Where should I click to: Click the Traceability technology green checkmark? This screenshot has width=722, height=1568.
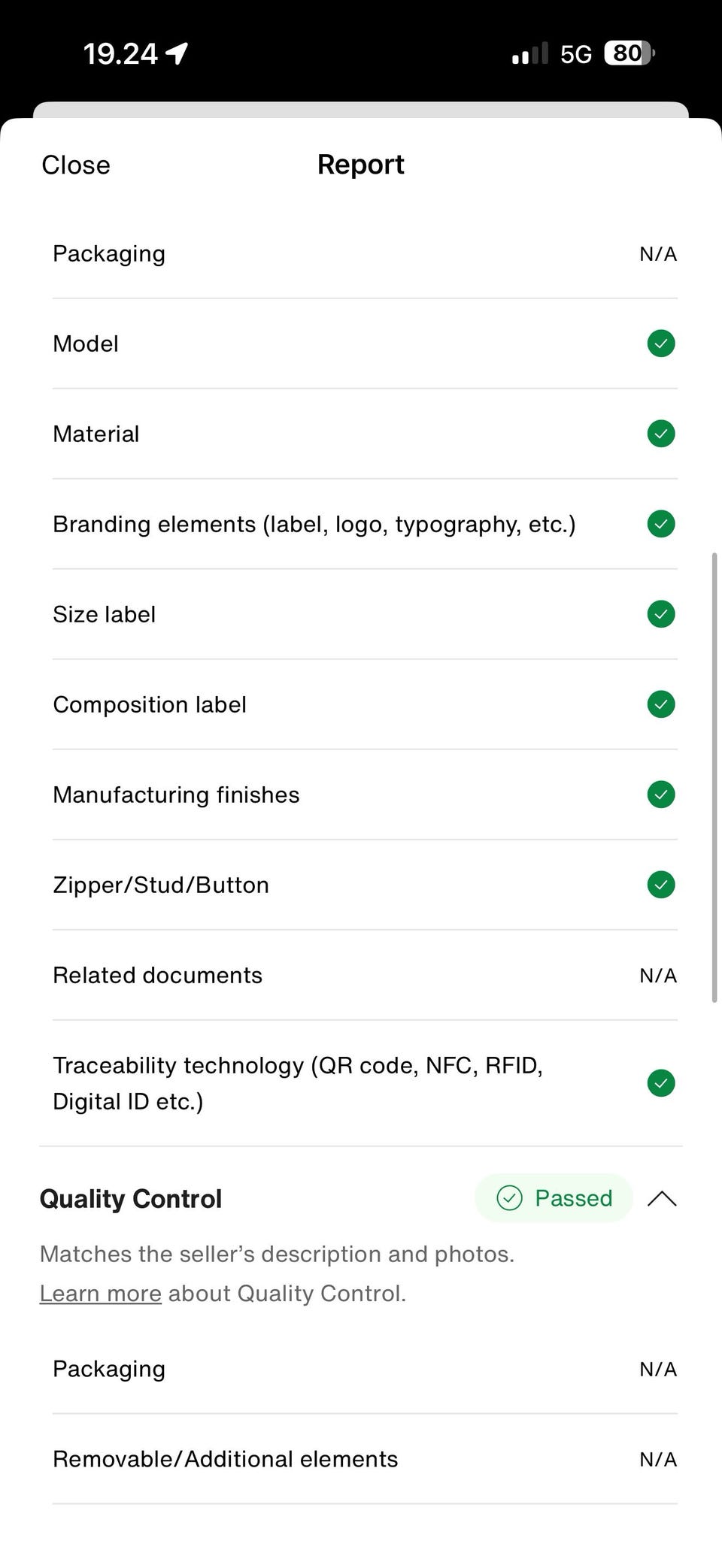coord(661,1083)
